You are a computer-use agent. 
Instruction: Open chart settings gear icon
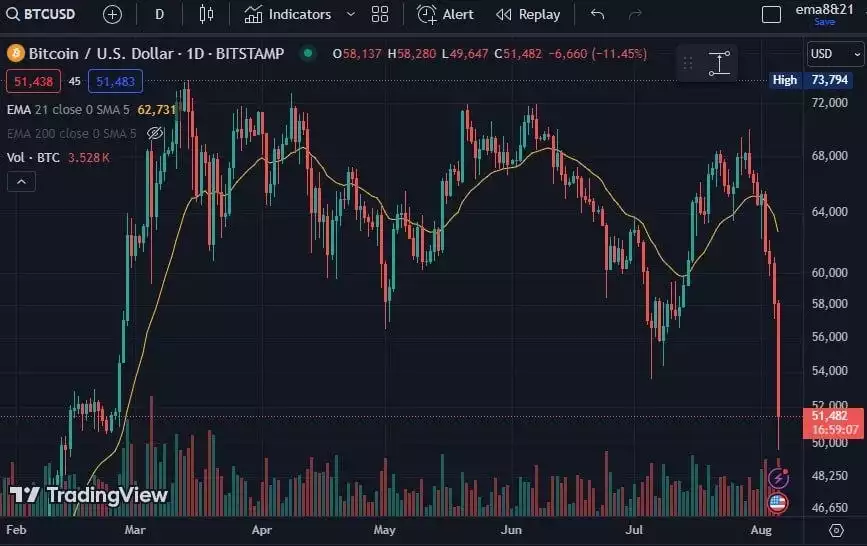click(836, 531)
